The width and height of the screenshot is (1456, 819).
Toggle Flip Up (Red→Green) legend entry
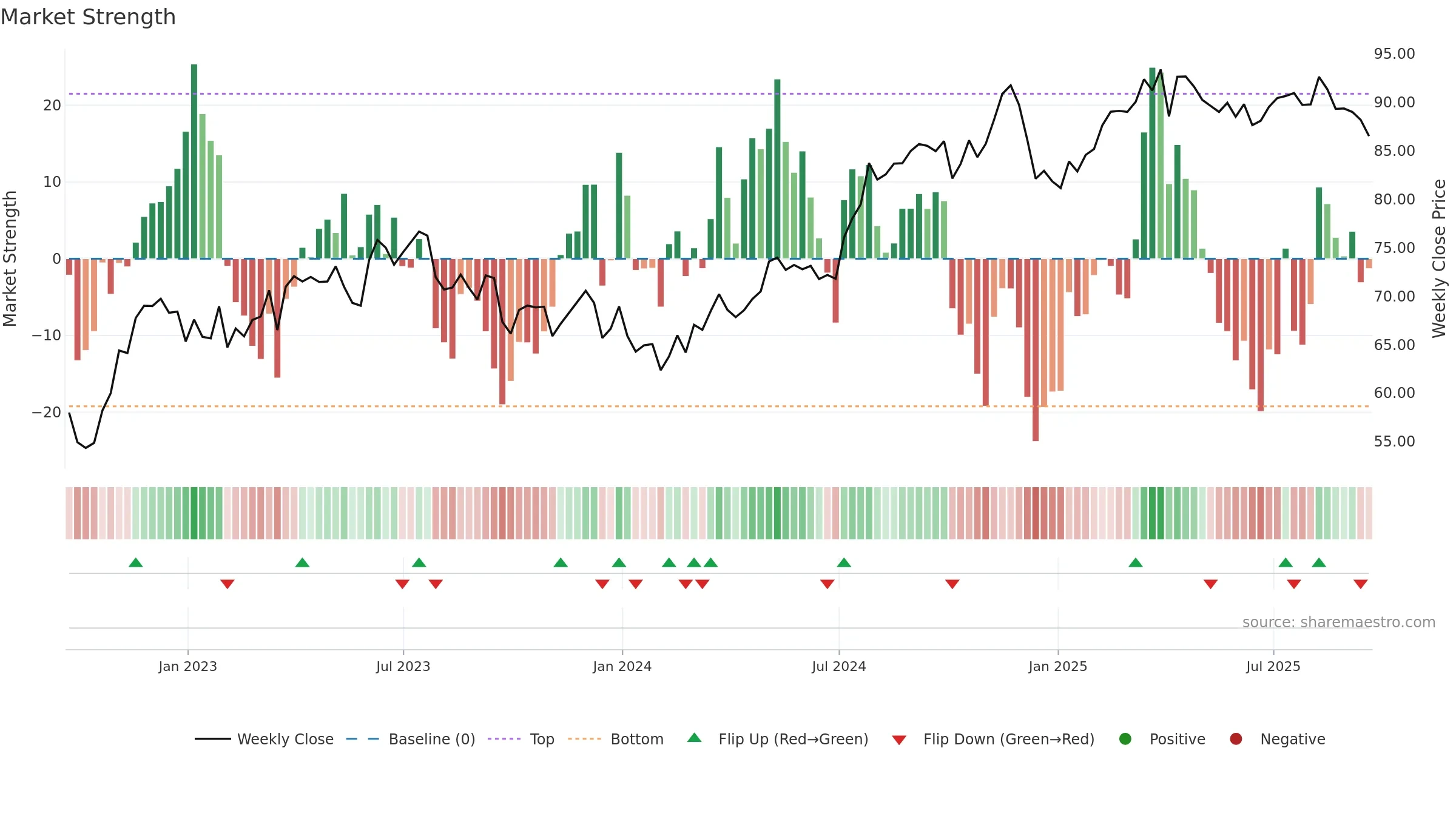(778, 739)
